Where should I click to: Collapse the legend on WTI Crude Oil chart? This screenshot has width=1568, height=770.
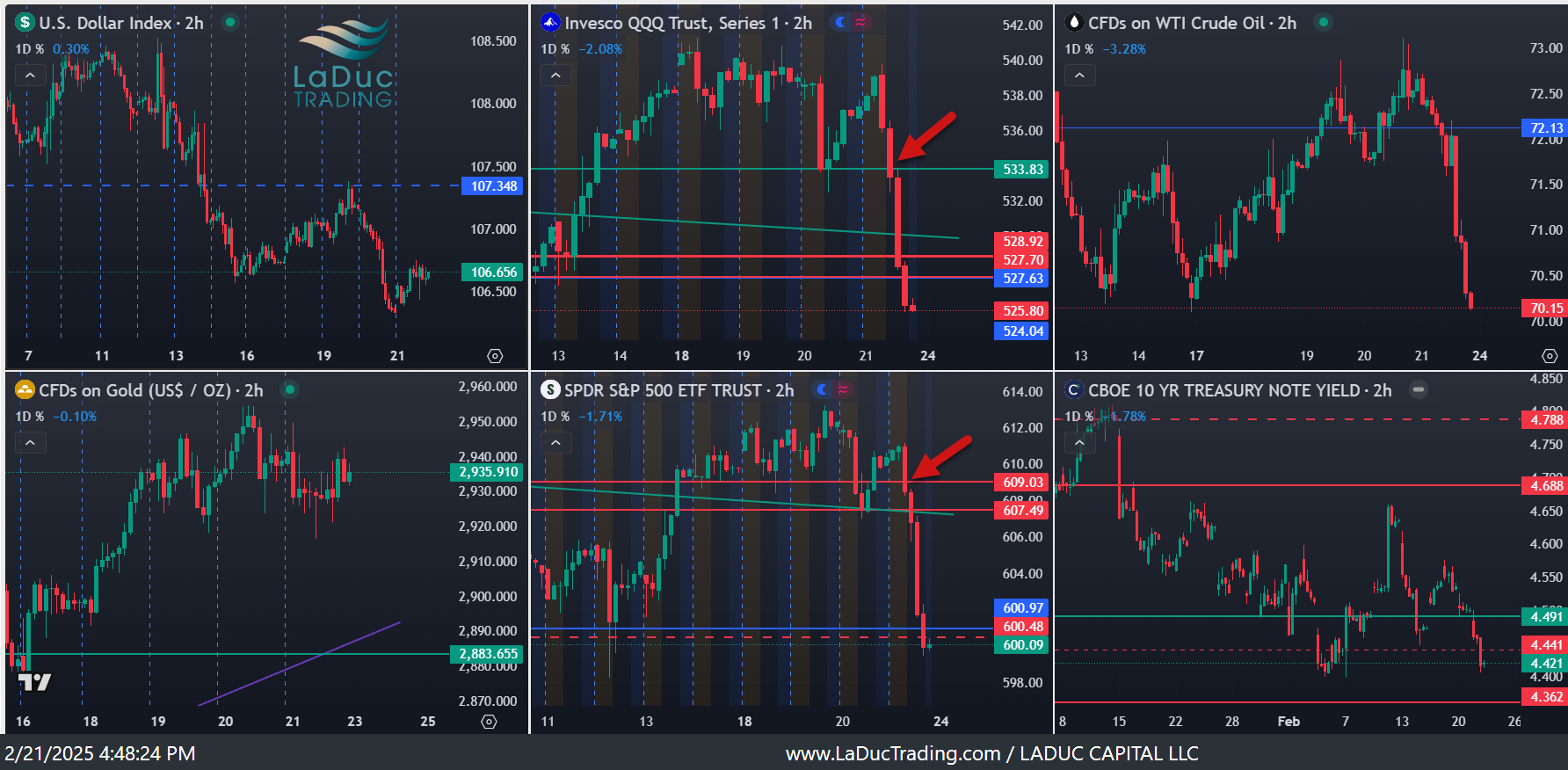[1079, 76]
